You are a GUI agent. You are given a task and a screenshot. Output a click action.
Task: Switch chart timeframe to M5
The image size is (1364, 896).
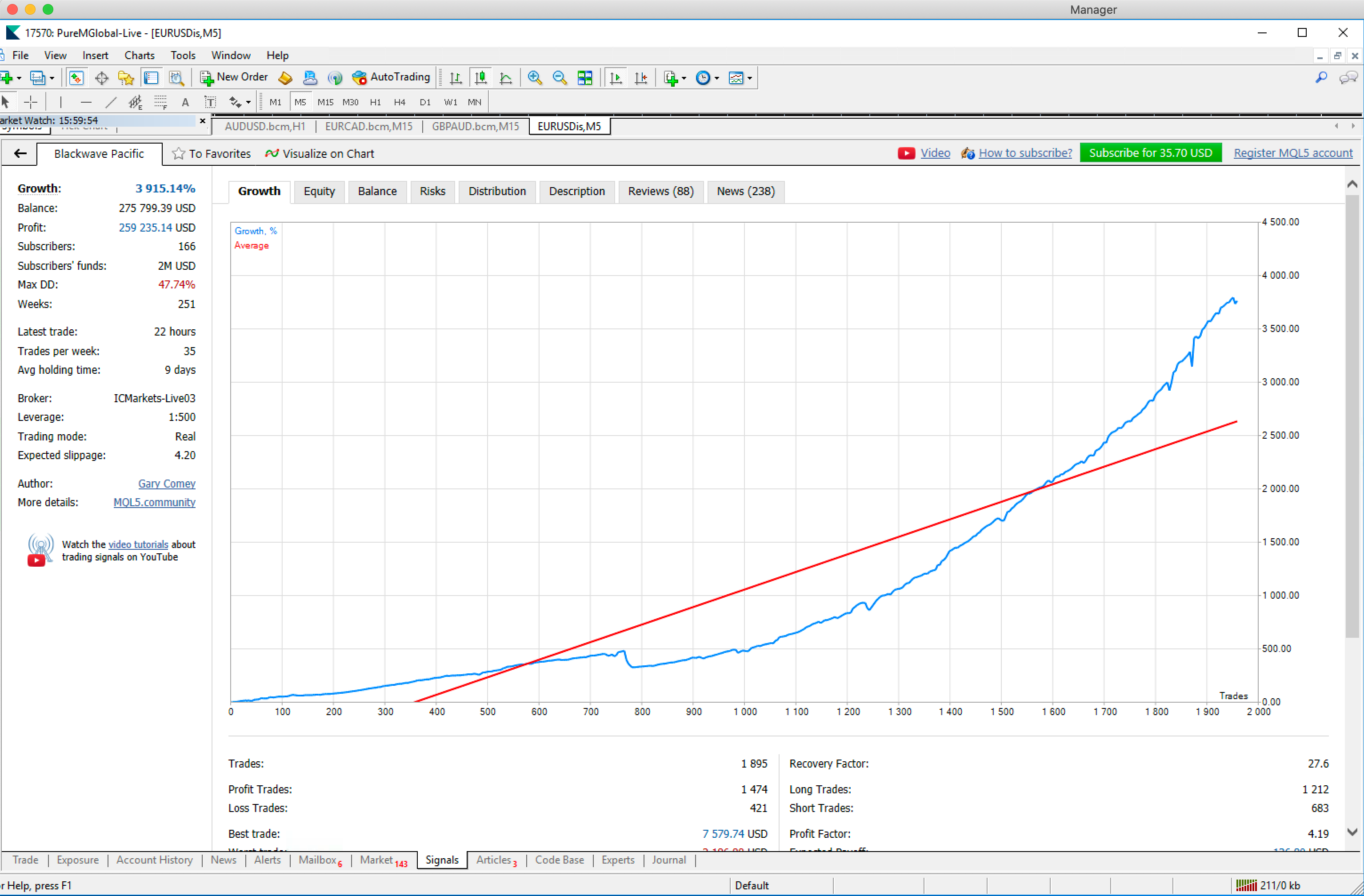coord(300,103)
